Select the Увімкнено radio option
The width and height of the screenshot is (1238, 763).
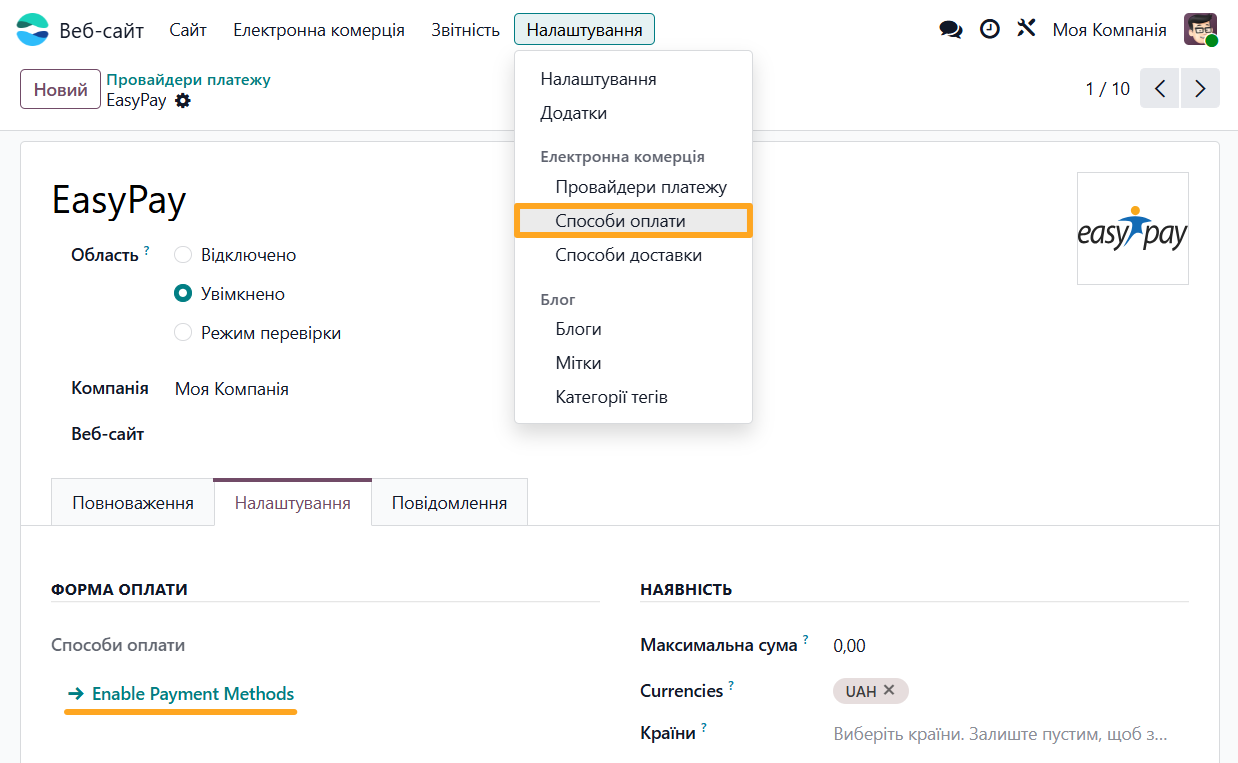click(x=183, y=294)
